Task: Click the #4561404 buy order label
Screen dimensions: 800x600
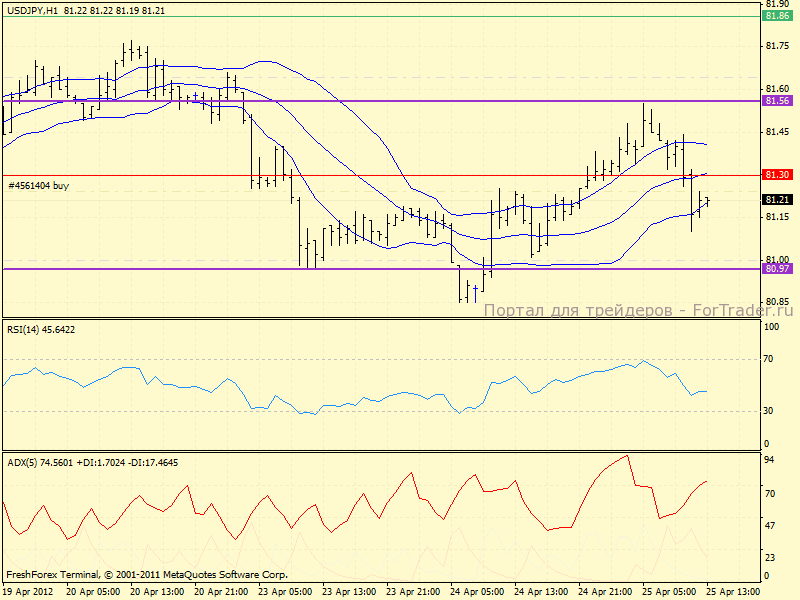Action: click(39, 186)
